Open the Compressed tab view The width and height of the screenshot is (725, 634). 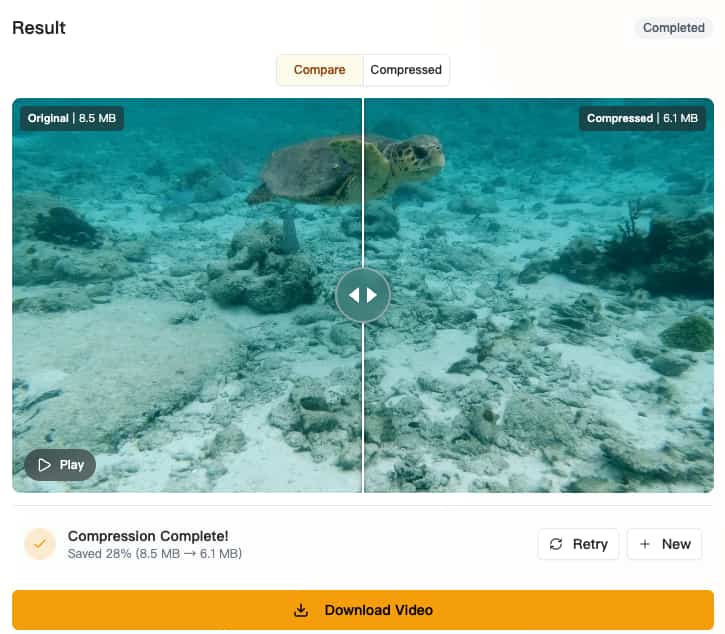[406, 70]
